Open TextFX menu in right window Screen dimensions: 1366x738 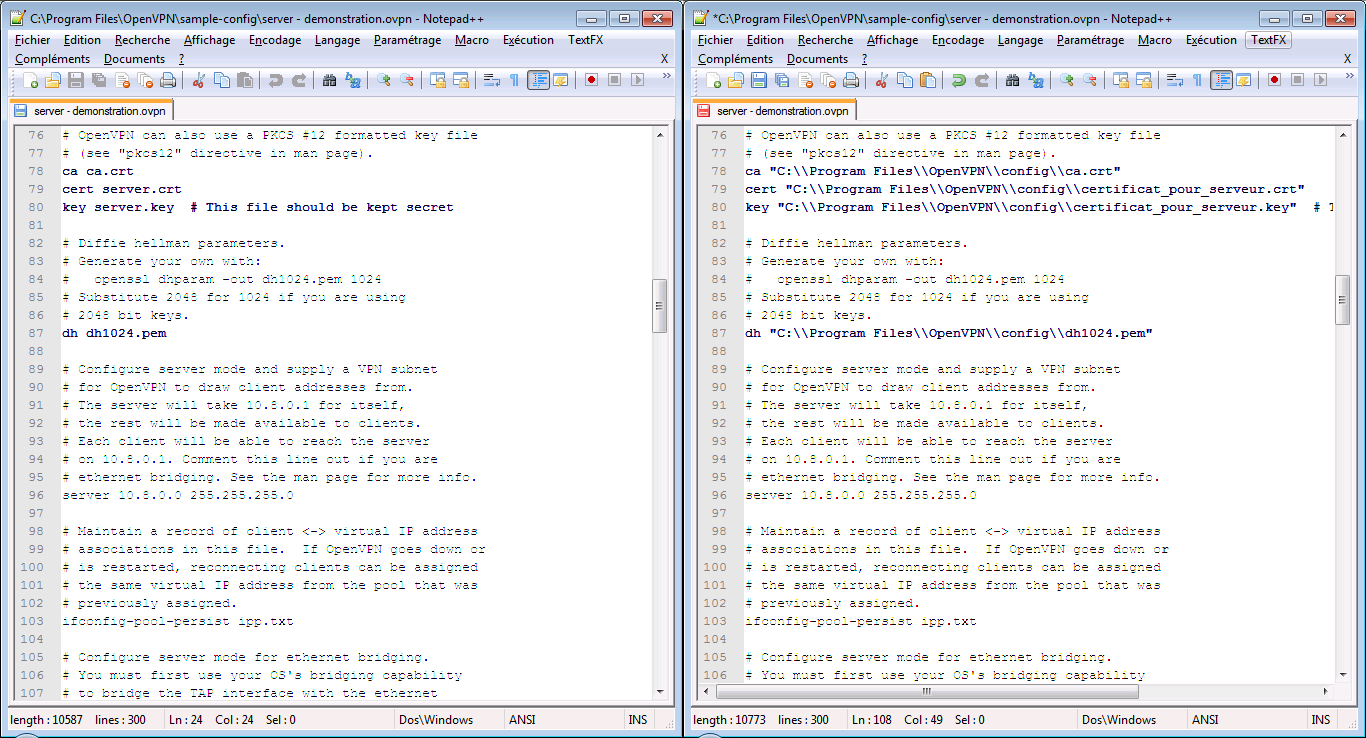1268,40
